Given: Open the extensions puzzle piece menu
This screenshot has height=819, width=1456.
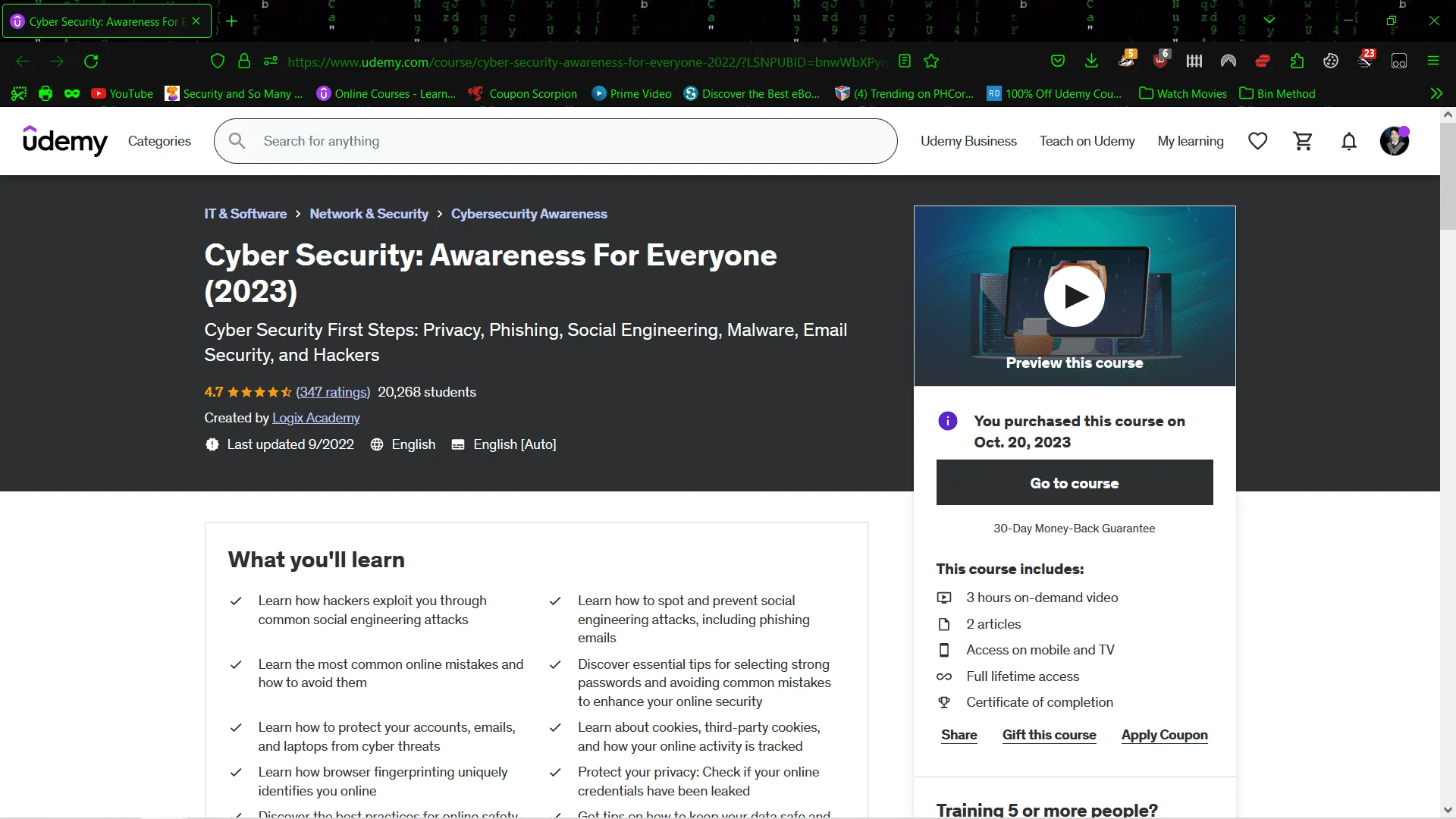Looking at the screenshot, I should pyautogui.click(x=1297, y=61).
